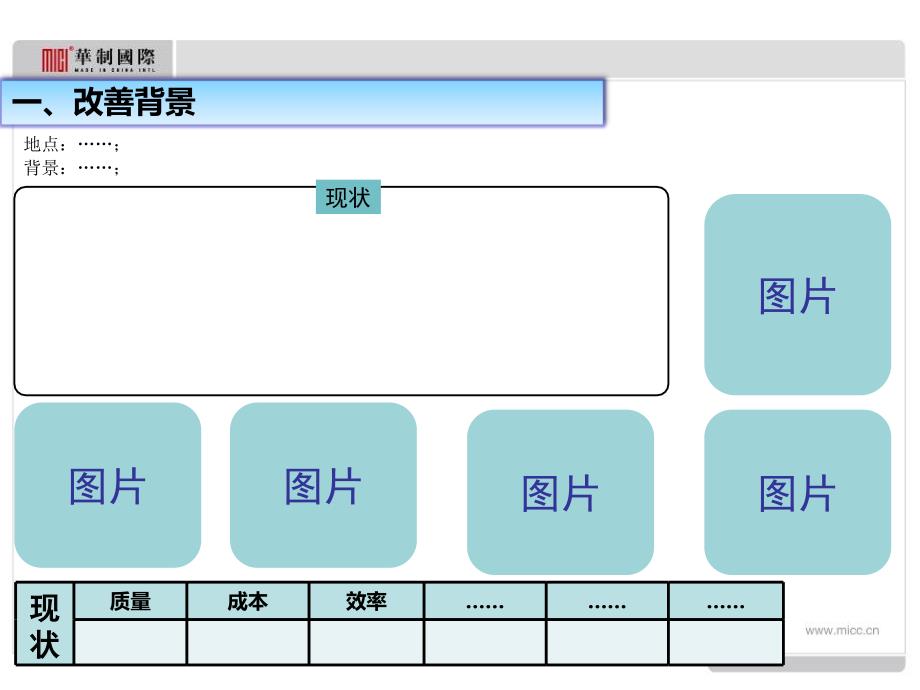The width and height of the screenshot is (920, 690).
Task: Click the empty cell under 成本
Action: coord(248,642)
